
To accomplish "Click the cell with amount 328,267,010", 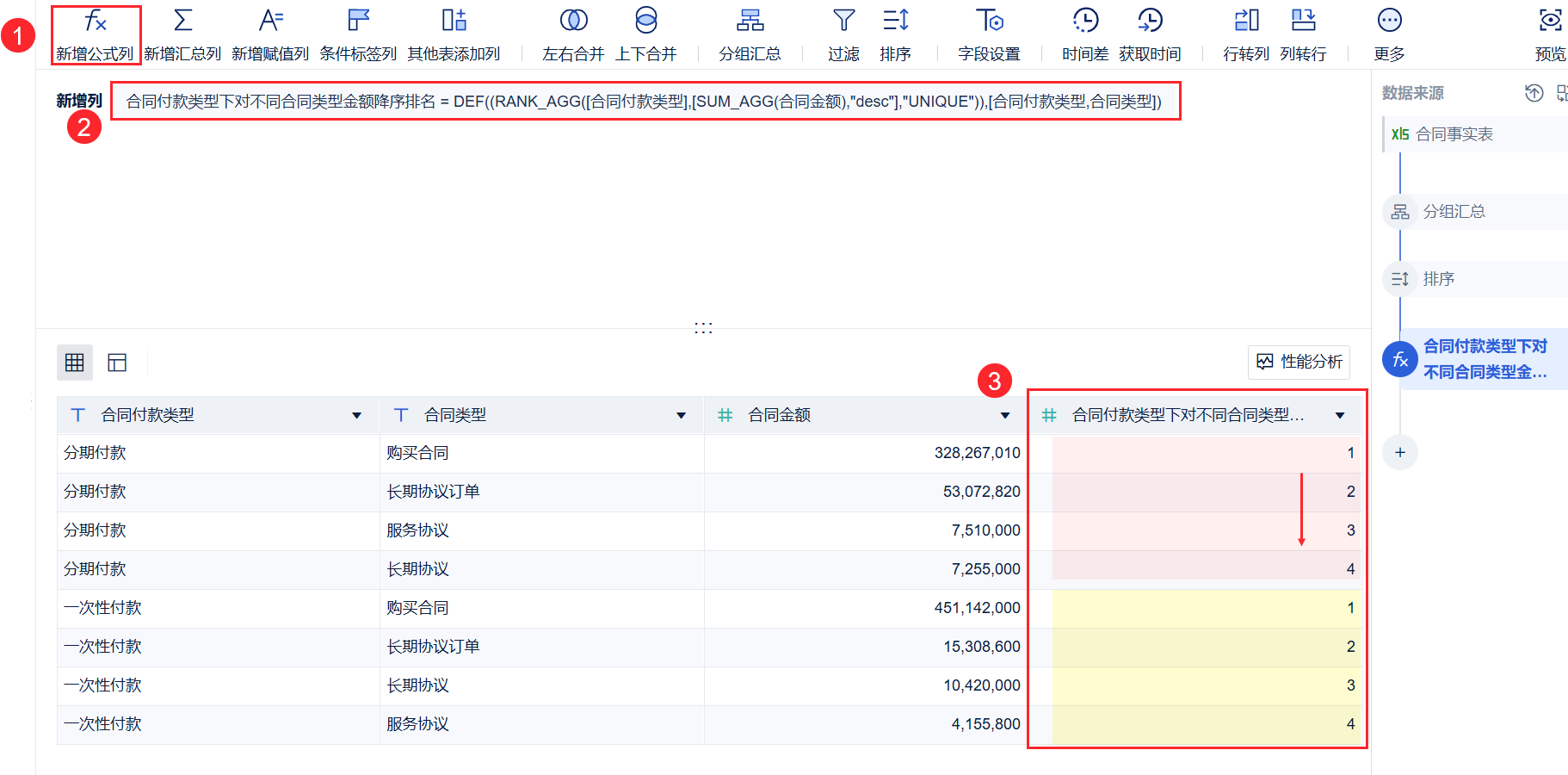I will coord(866,453).
